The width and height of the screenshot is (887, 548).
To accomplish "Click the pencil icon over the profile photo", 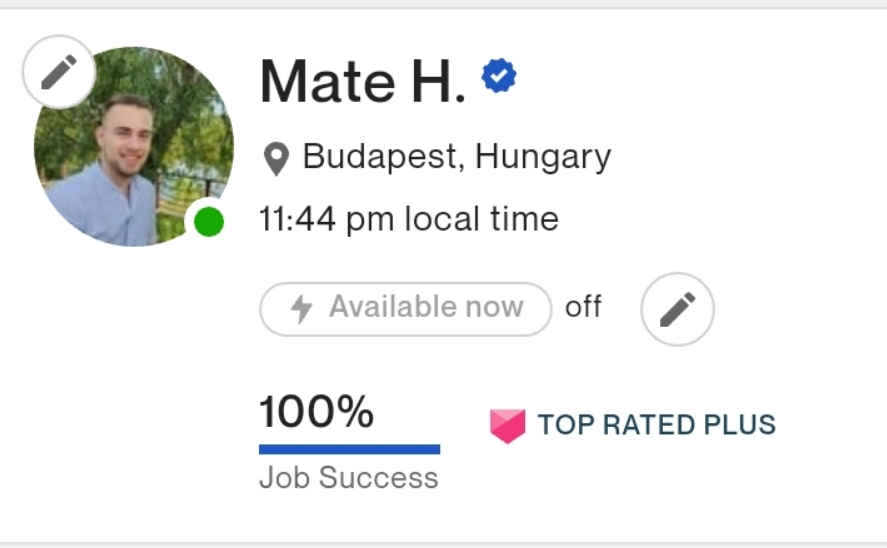I will (59, 71).
